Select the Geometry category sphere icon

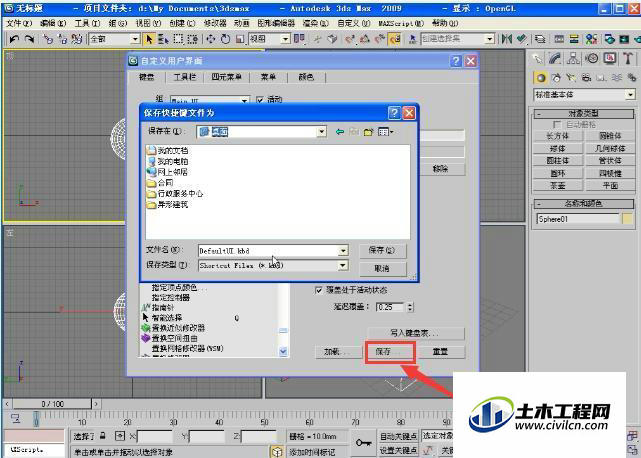541,78
